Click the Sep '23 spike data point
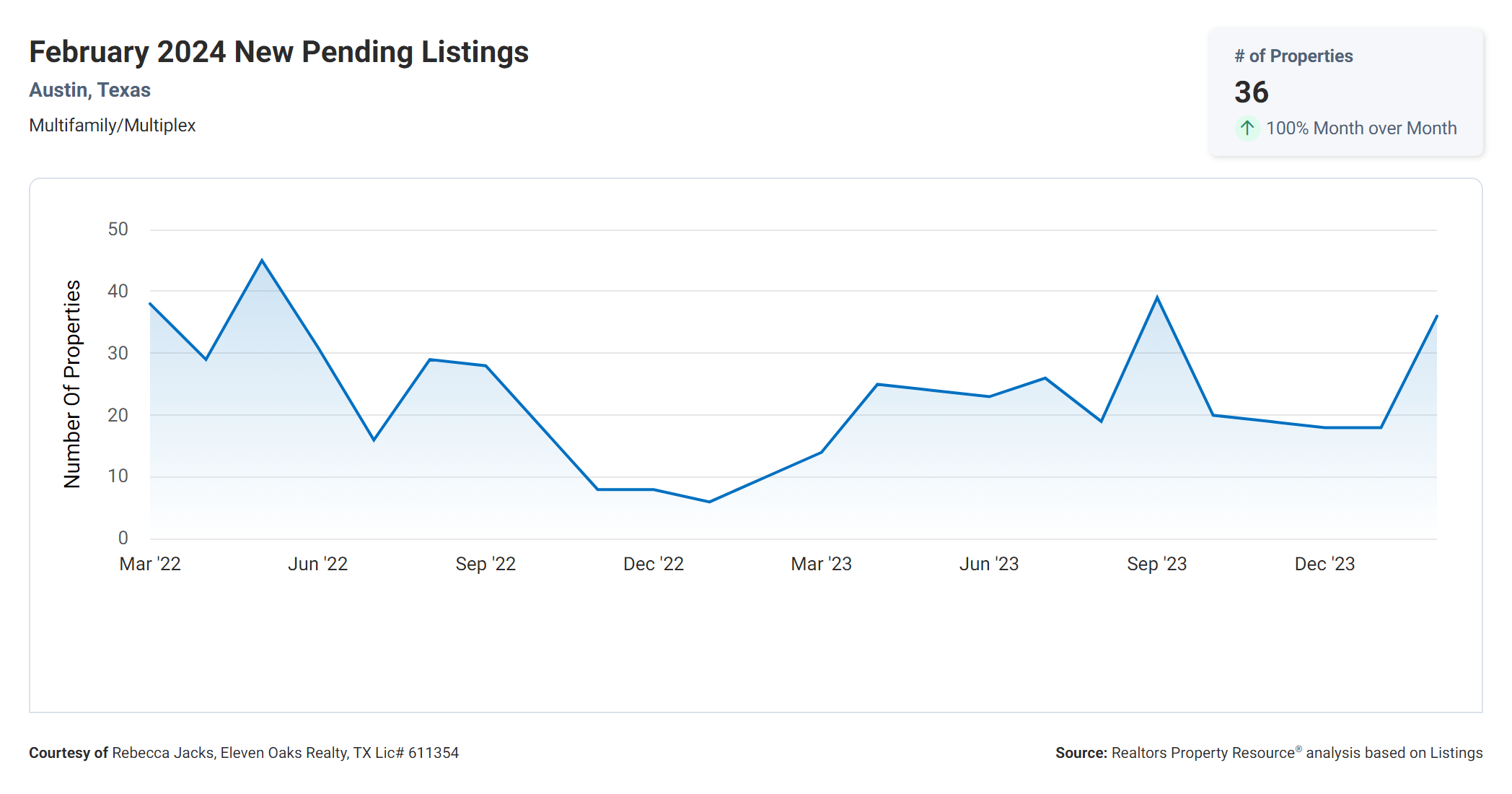The width and height of the screenshot is (1512, 794). coord(1157,297)
